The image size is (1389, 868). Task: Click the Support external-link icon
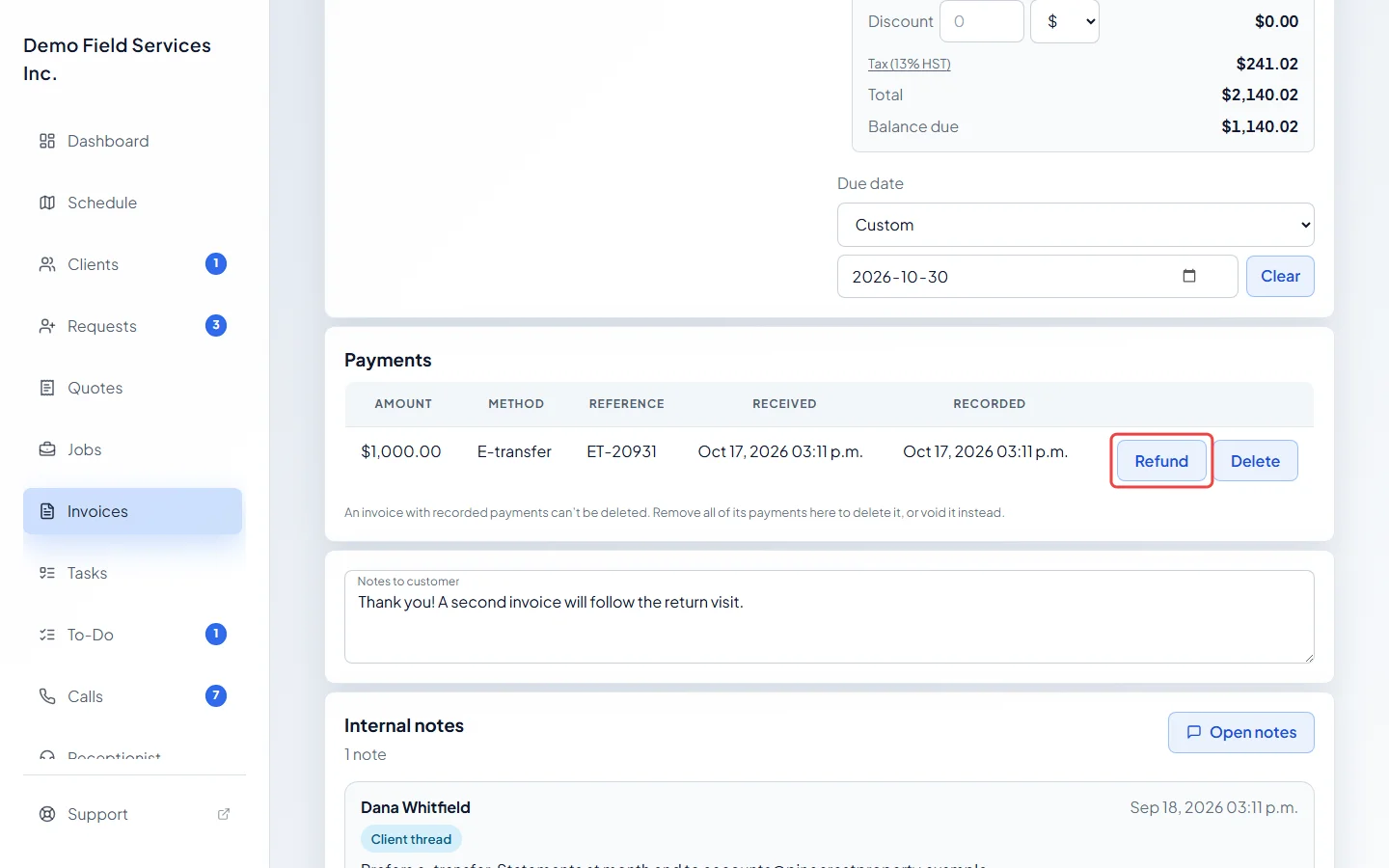[x=224, y=814]
